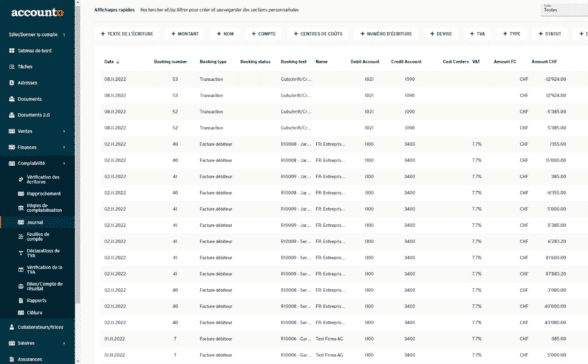Screen dimensions: 588x364
Task: Click the Date column sort arrow
Action: [x=118, y=62]
